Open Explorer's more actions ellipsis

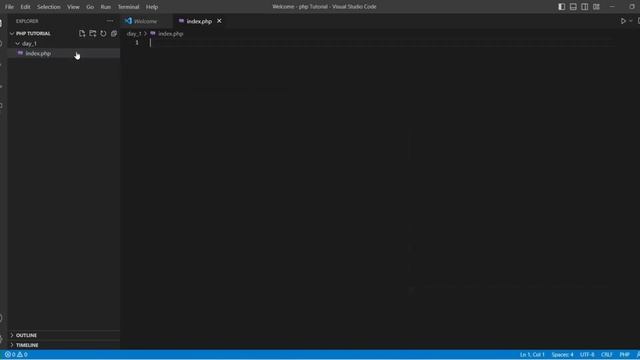click(x=110, y=21)
